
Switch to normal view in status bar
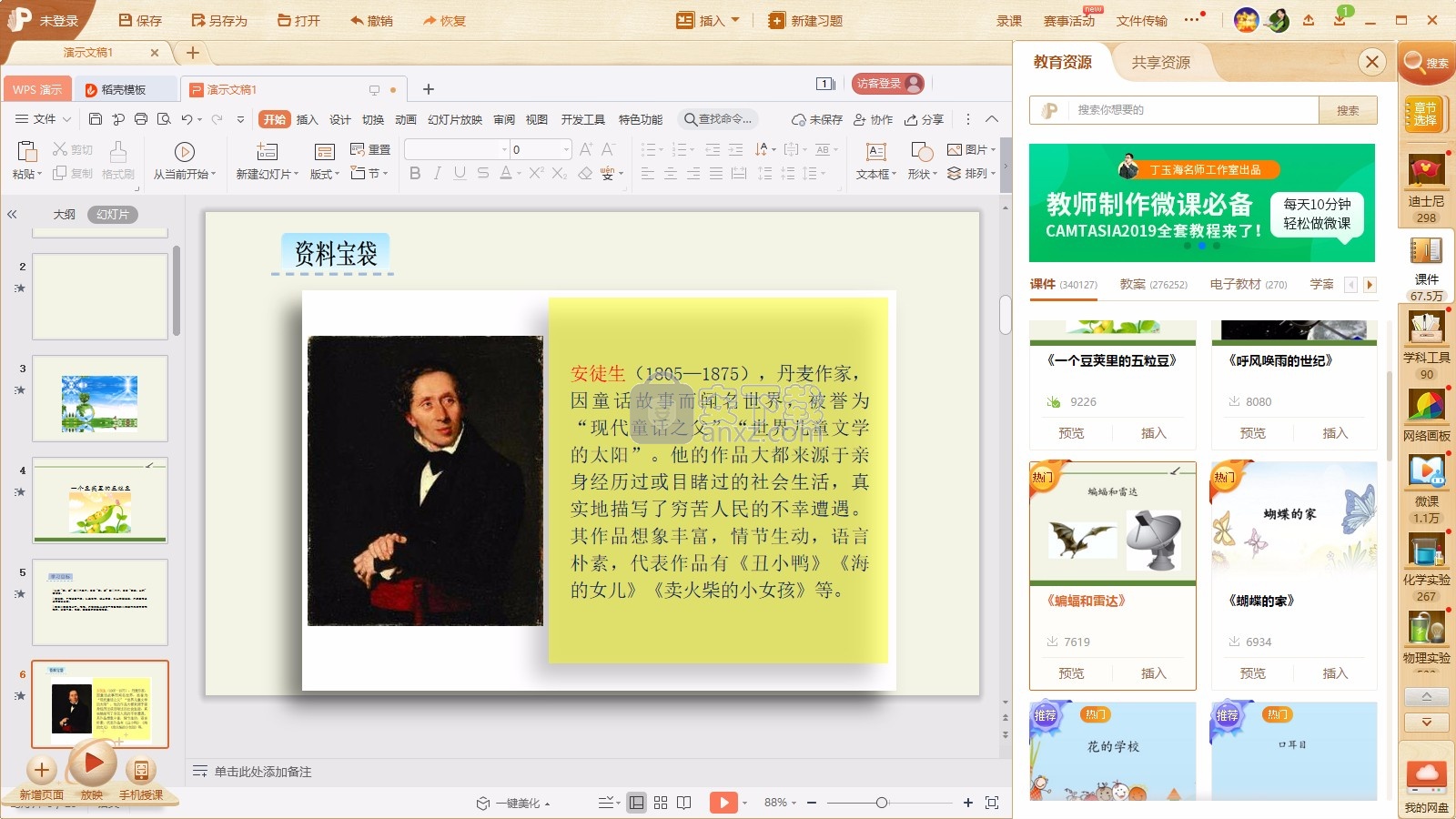637,803
